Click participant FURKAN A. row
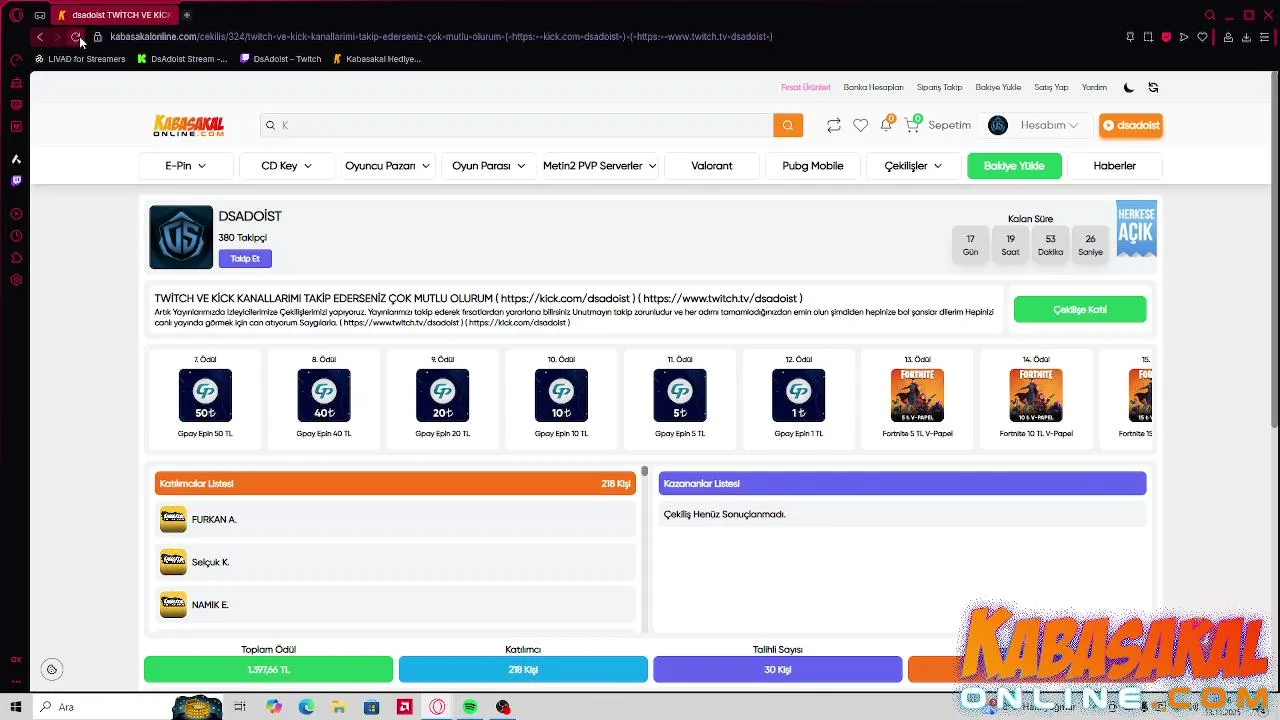Image resolution: width=1280 pixels, height=720 pixels. tap(395, 520)
